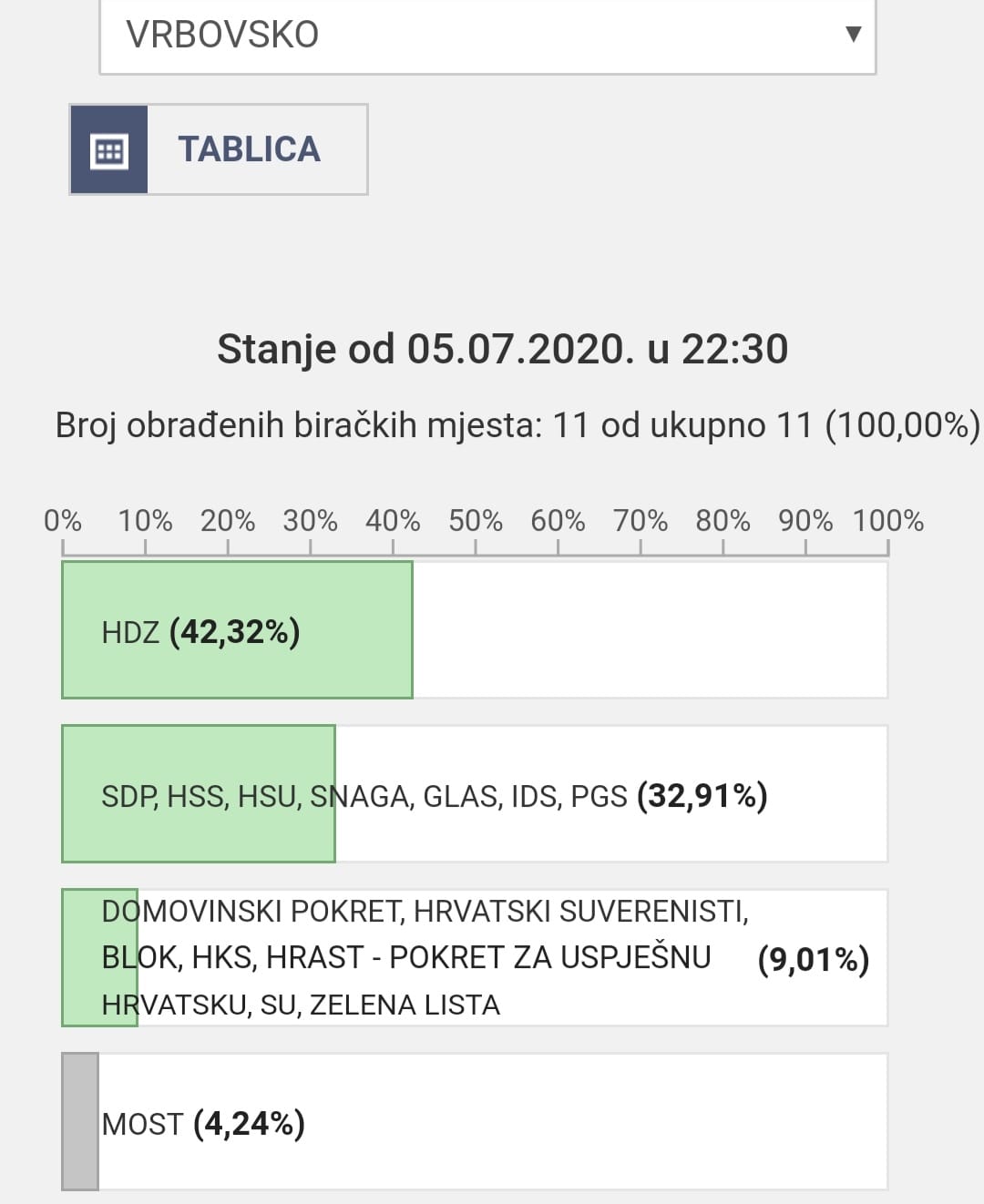Viewport: 984px width, 1204px height.
Task: Click the polling stations processed text
Action: click(x=518, y=425)
